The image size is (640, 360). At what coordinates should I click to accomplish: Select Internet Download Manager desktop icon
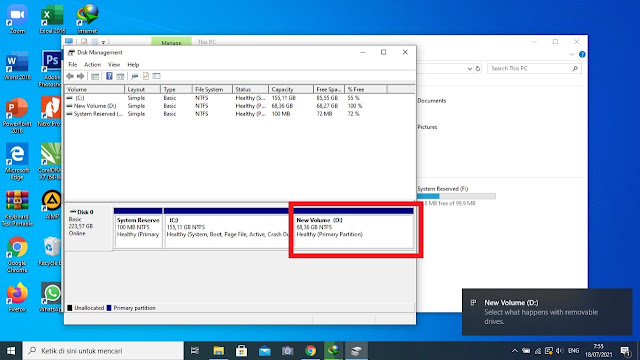point(87,19)
